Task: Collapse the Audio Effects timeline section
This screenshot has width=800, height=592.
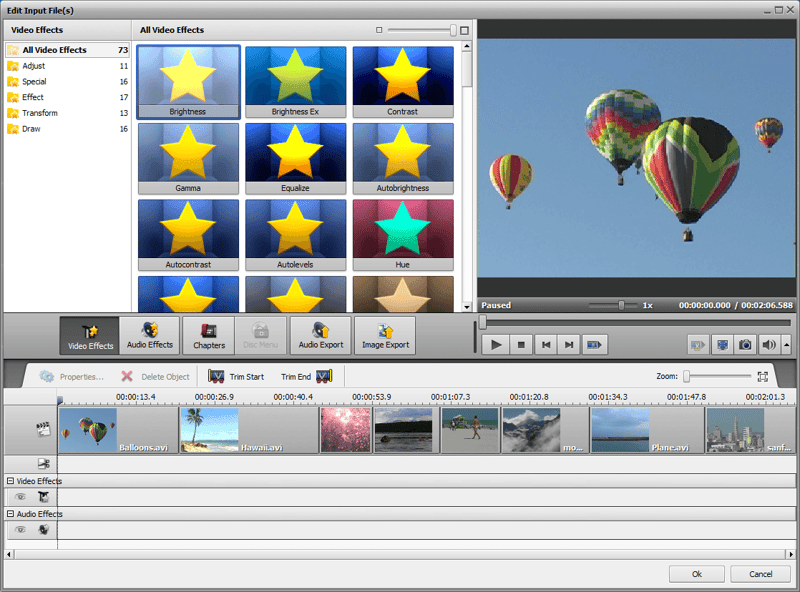Action: coord(10,513)
